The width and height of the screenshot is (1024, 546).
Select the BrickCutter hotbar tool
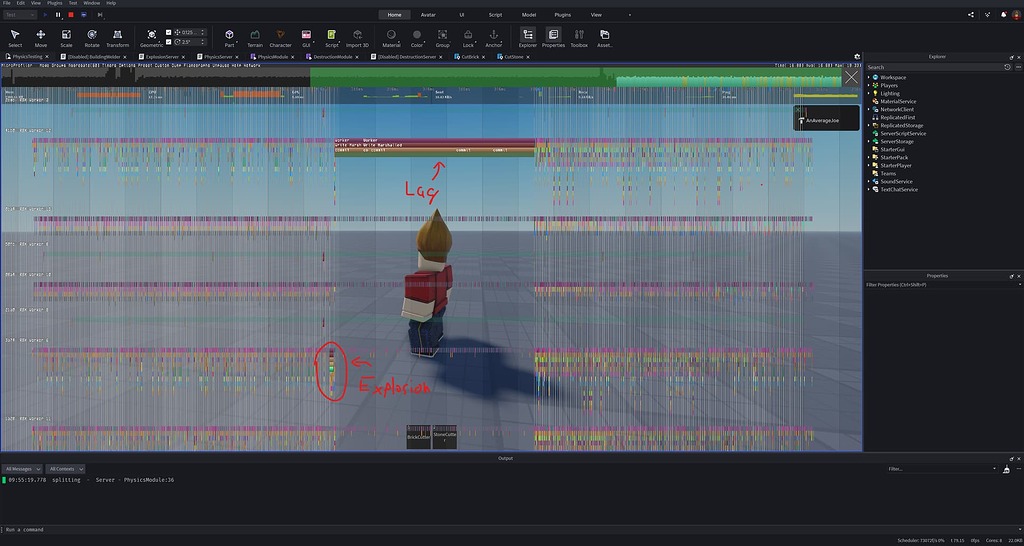tap(419, 437)
